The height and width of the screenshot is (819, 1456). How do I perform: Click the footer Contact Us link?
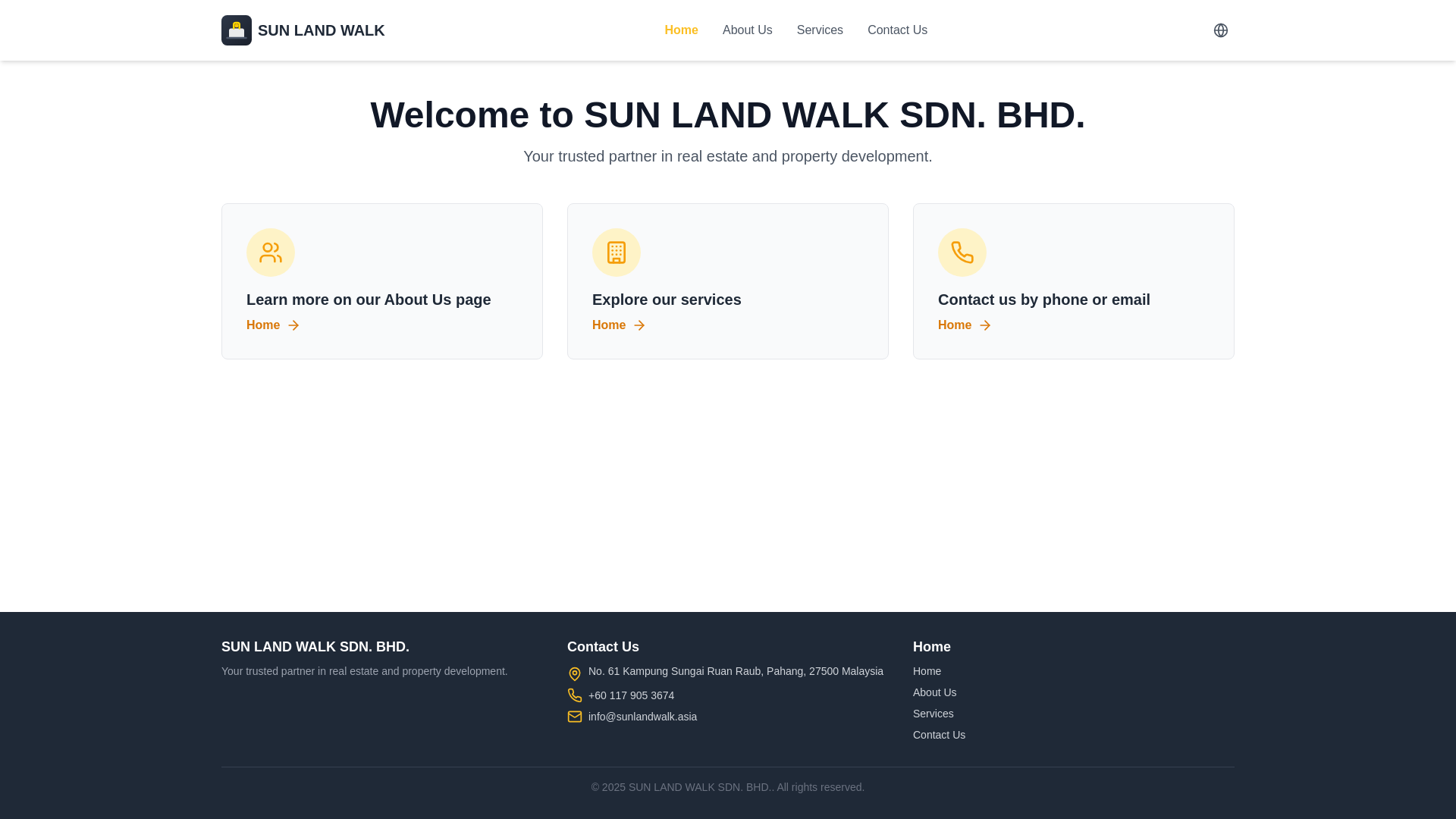(939, 735)
